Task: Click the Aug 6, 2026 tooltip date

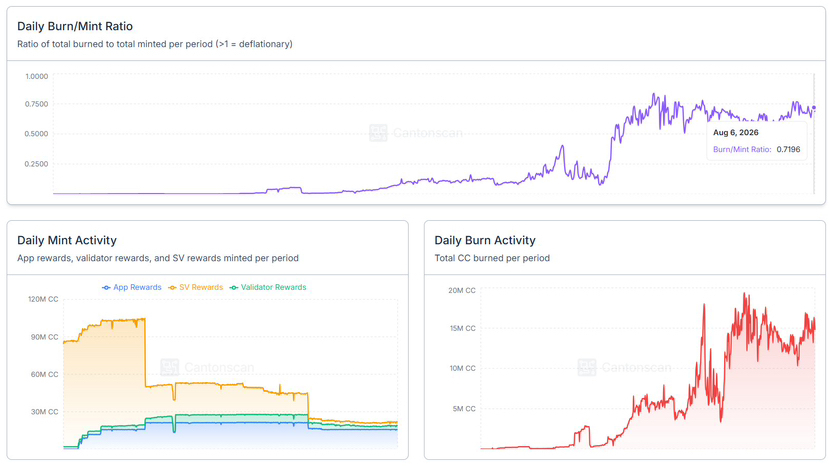Action: pyautogui.click(x=735, y=132)
